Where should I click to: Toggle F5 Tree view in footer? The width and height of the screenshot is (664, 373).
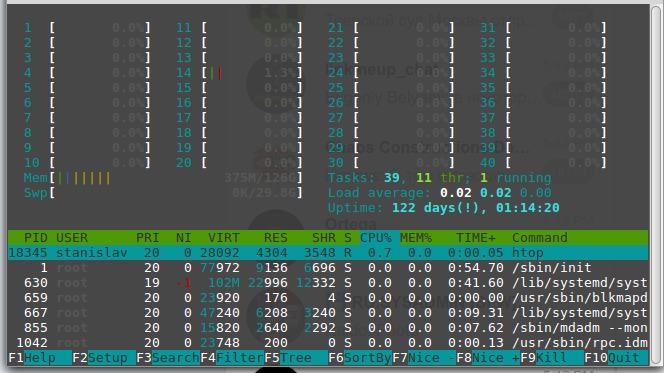click(296, 358)
